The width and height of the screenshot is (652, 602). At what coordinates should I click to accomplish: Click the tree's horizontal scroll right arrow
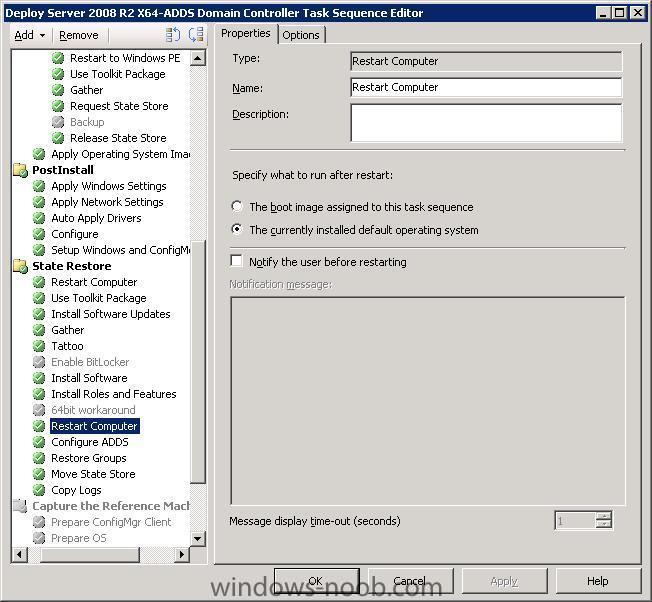point(182,554)
